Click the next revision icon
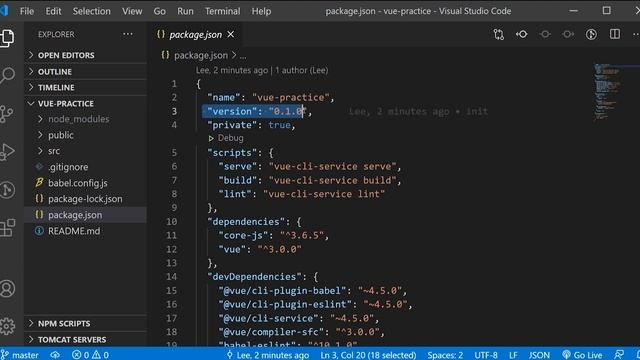 [x=568, y=34]
